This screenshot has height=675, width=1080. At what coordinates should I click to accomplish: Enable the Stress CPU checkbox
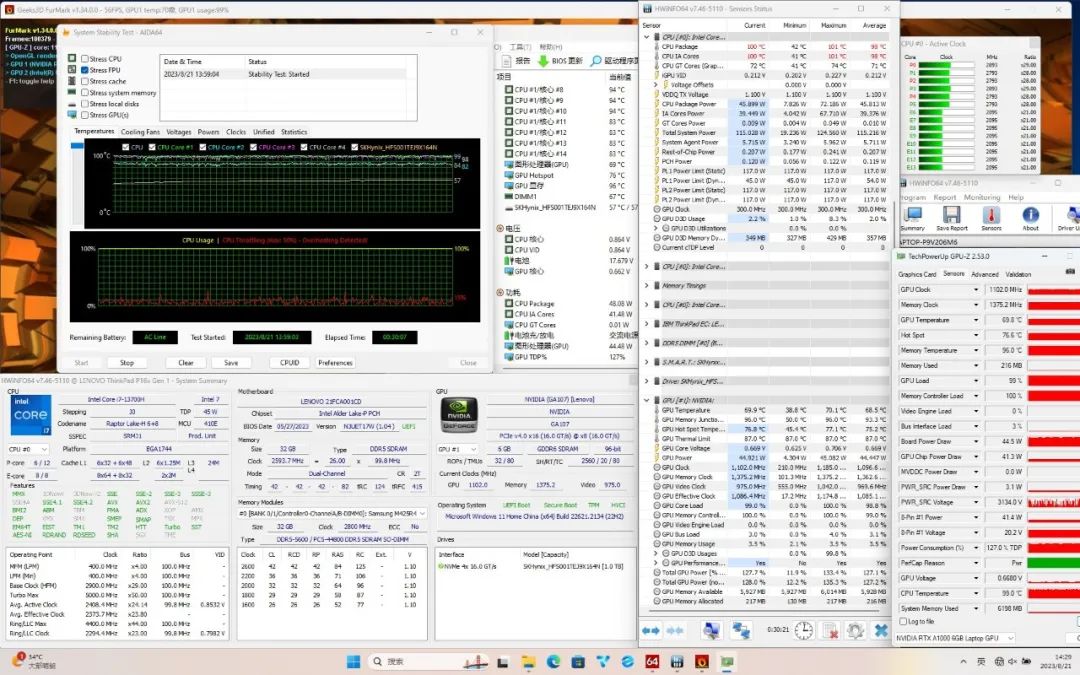85,59
